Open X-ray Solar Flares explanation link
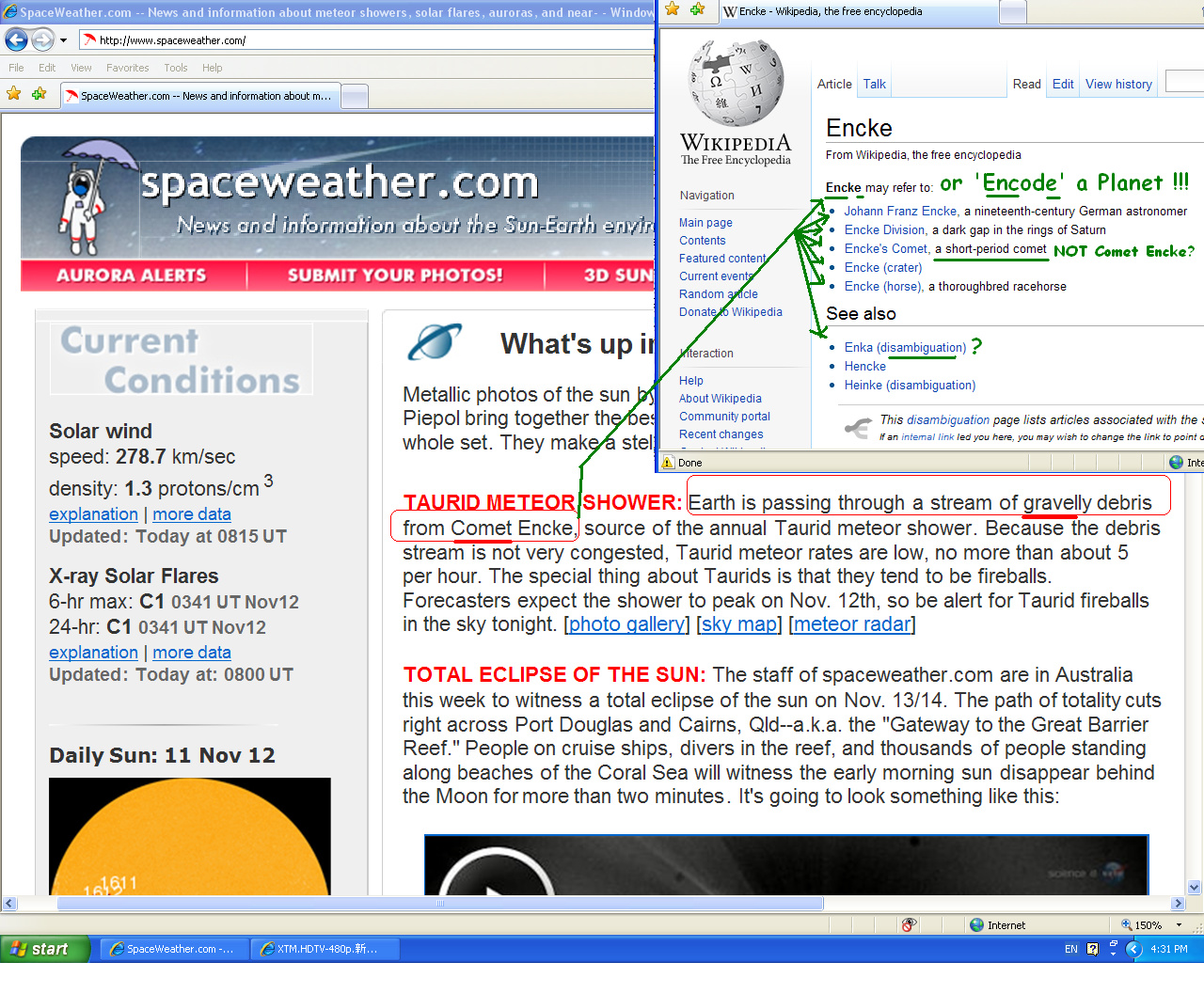 (x=93, y=653)
